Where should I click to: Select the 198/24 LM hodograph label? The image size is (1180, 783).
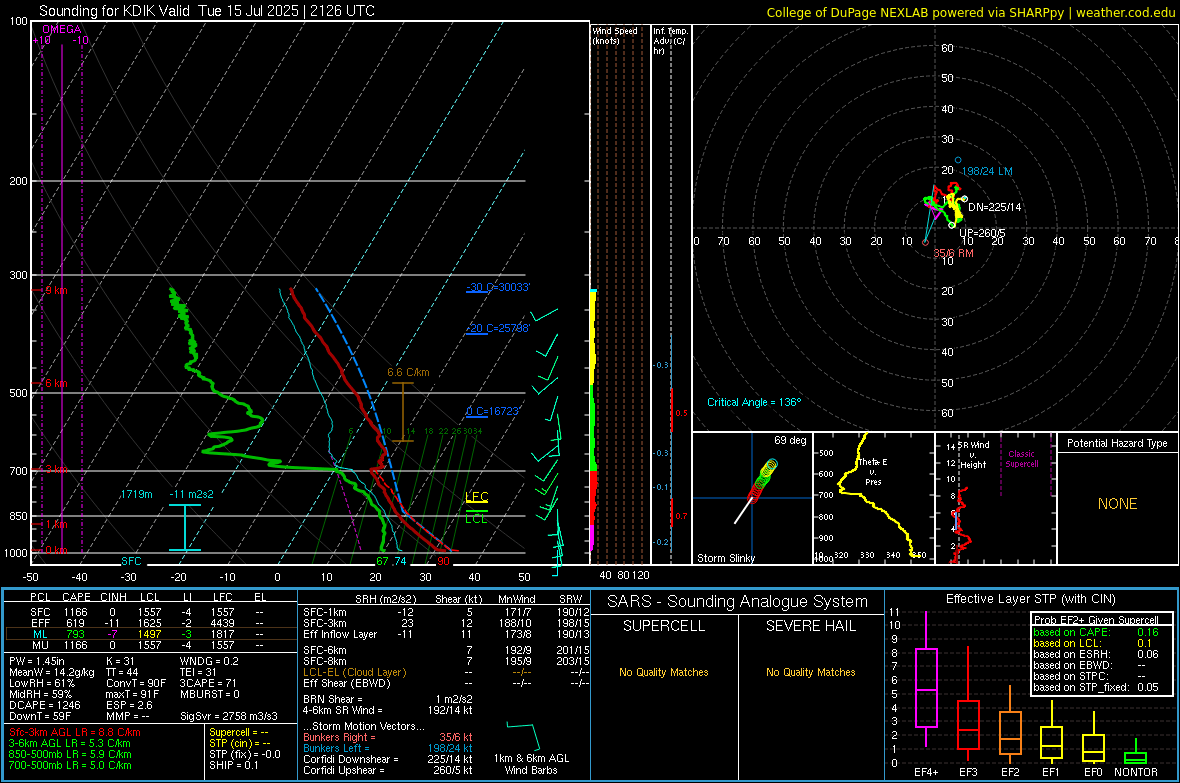pyautogui.click(x=987, y=171)
